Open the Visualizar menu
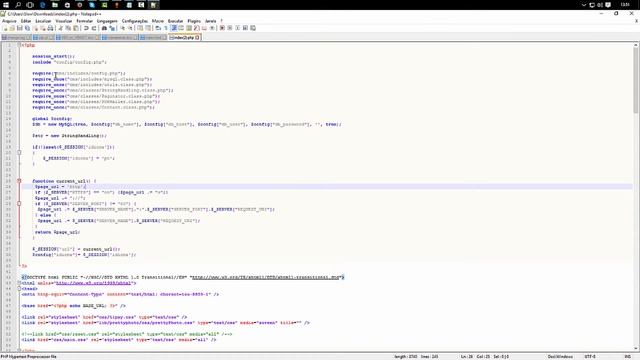 tap(64, 21)
